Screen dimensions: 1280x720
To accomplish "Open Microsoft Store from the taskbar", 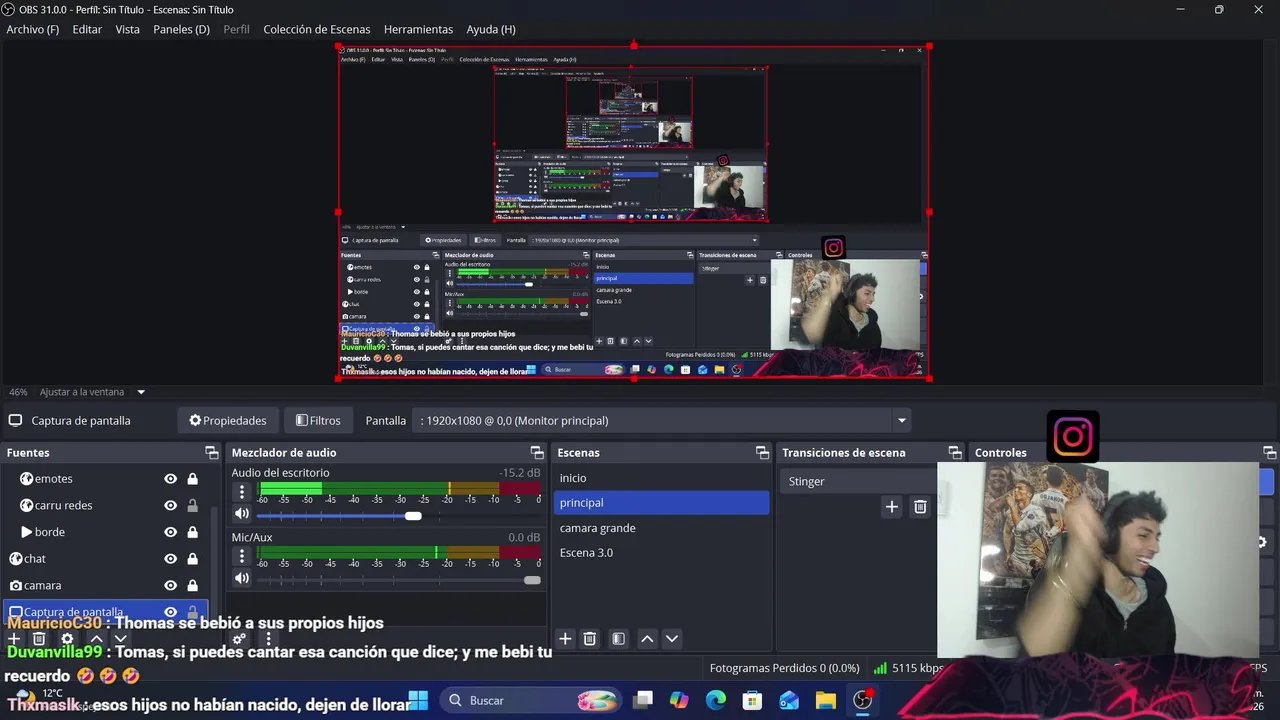I will click(752, 700).
